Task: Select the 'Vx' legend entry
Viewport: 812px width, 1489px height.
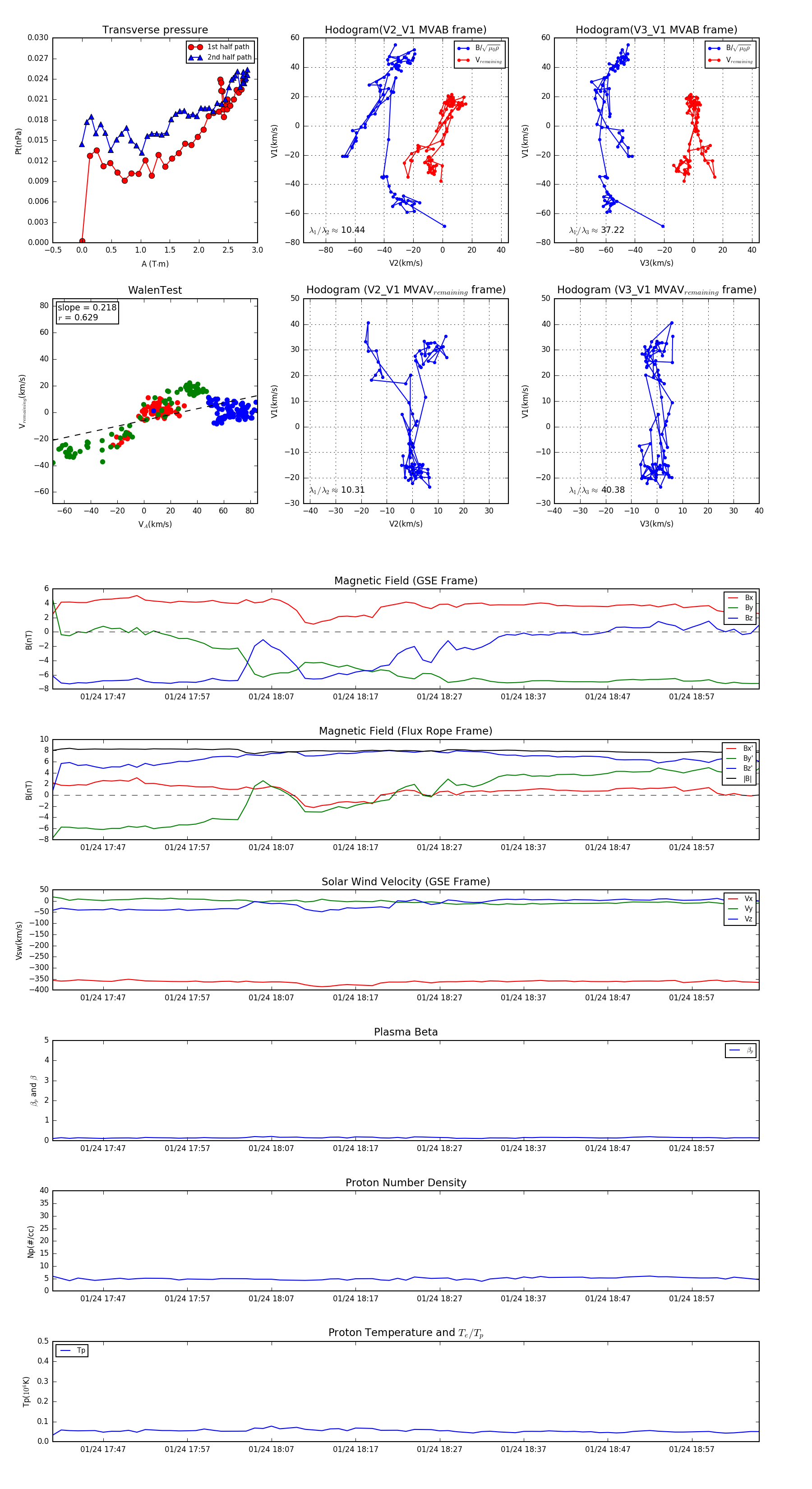Action: 740,899
